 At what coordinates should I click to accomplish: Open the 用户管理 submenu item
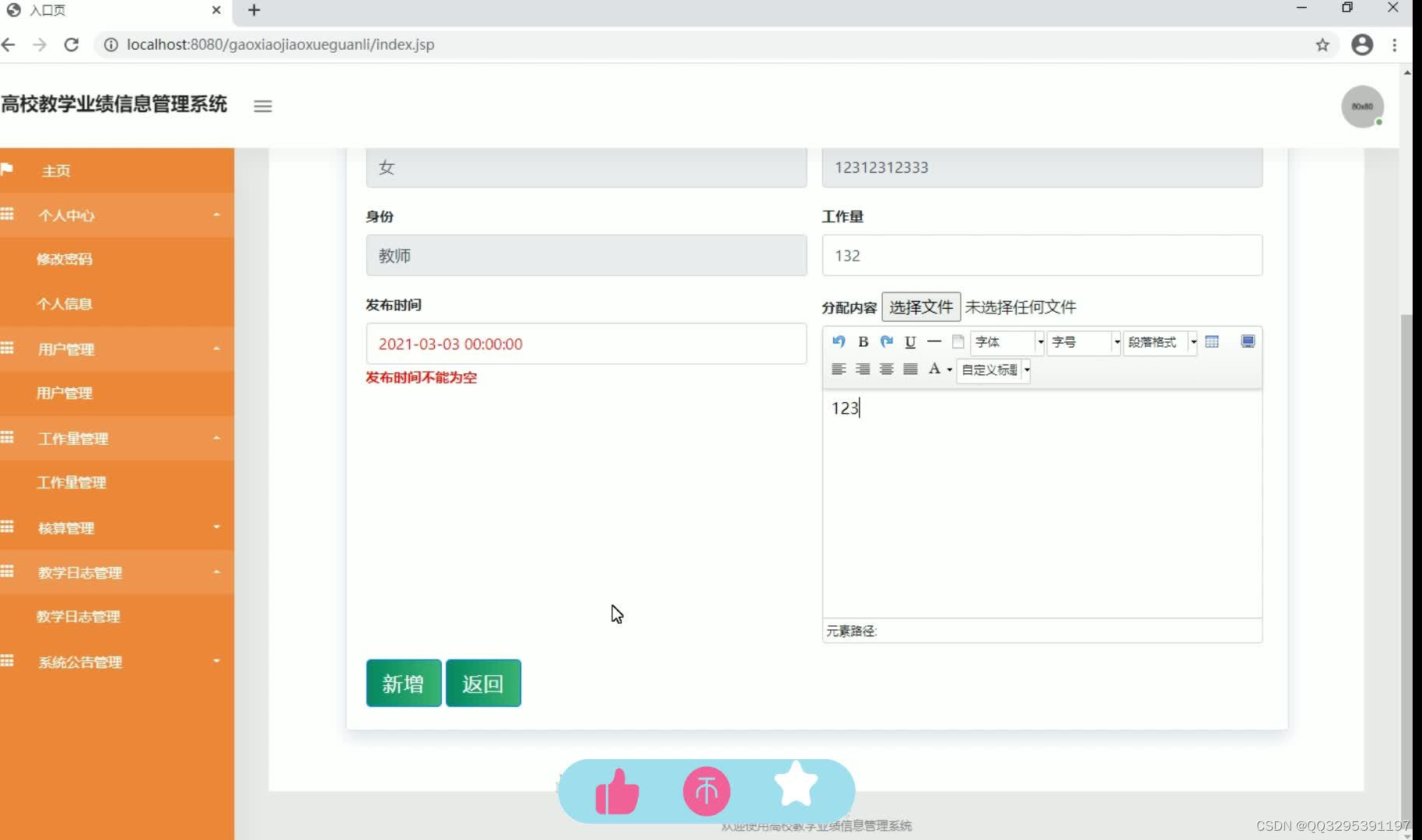65,394
